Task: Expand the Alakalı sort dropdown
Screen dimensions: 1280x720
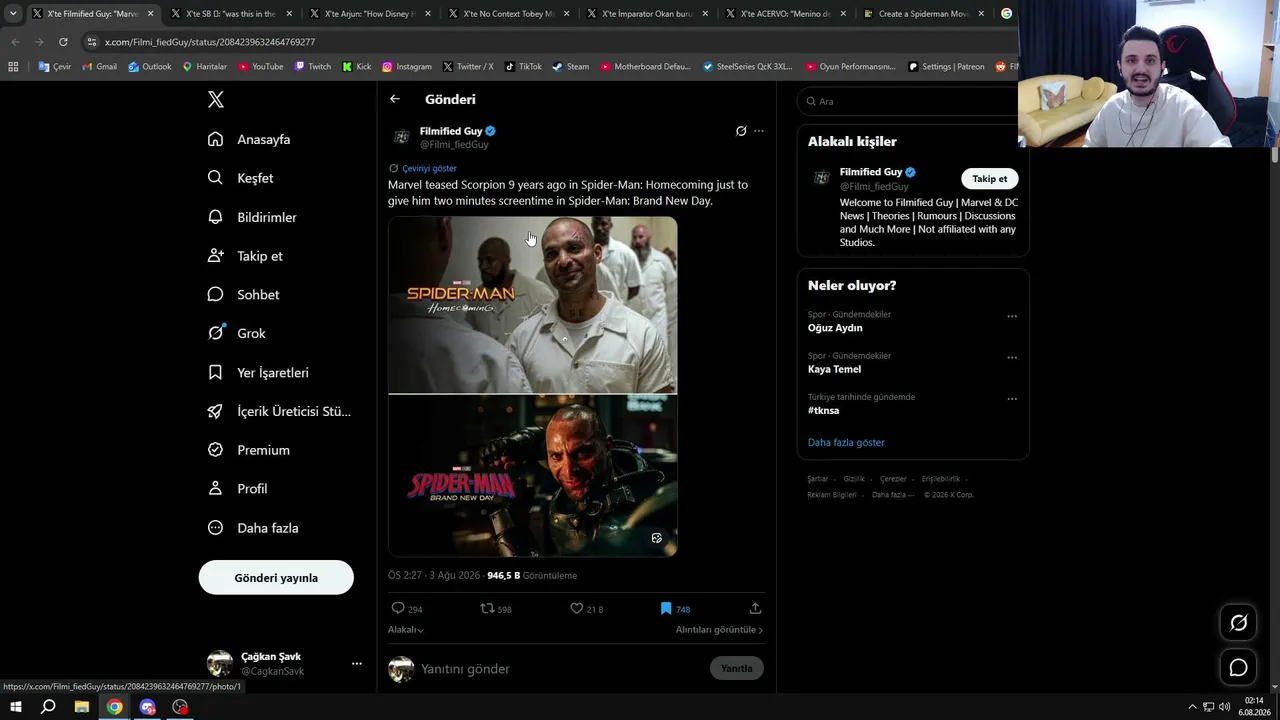Action: (x=406, y=630)
